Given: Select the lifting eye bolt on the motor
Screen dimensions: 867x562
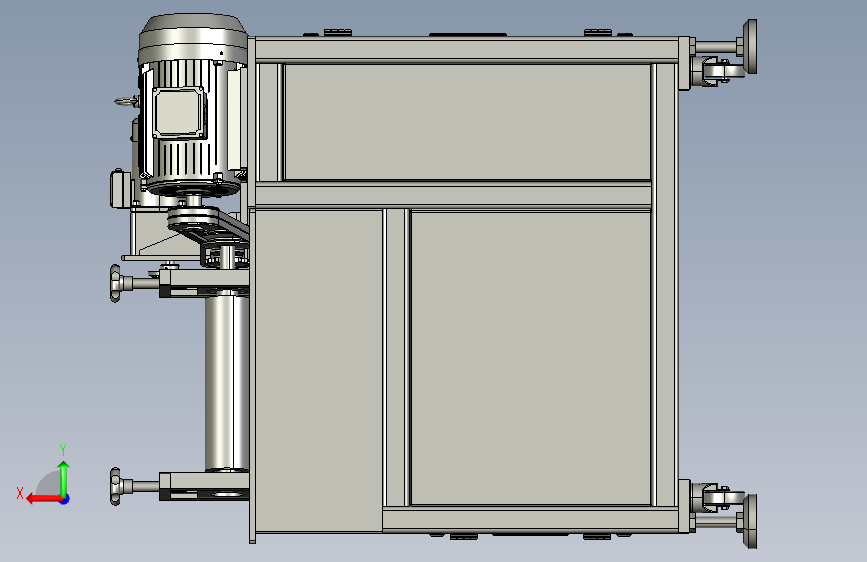Looking at the screenshot, I should [x=126, y=101].
